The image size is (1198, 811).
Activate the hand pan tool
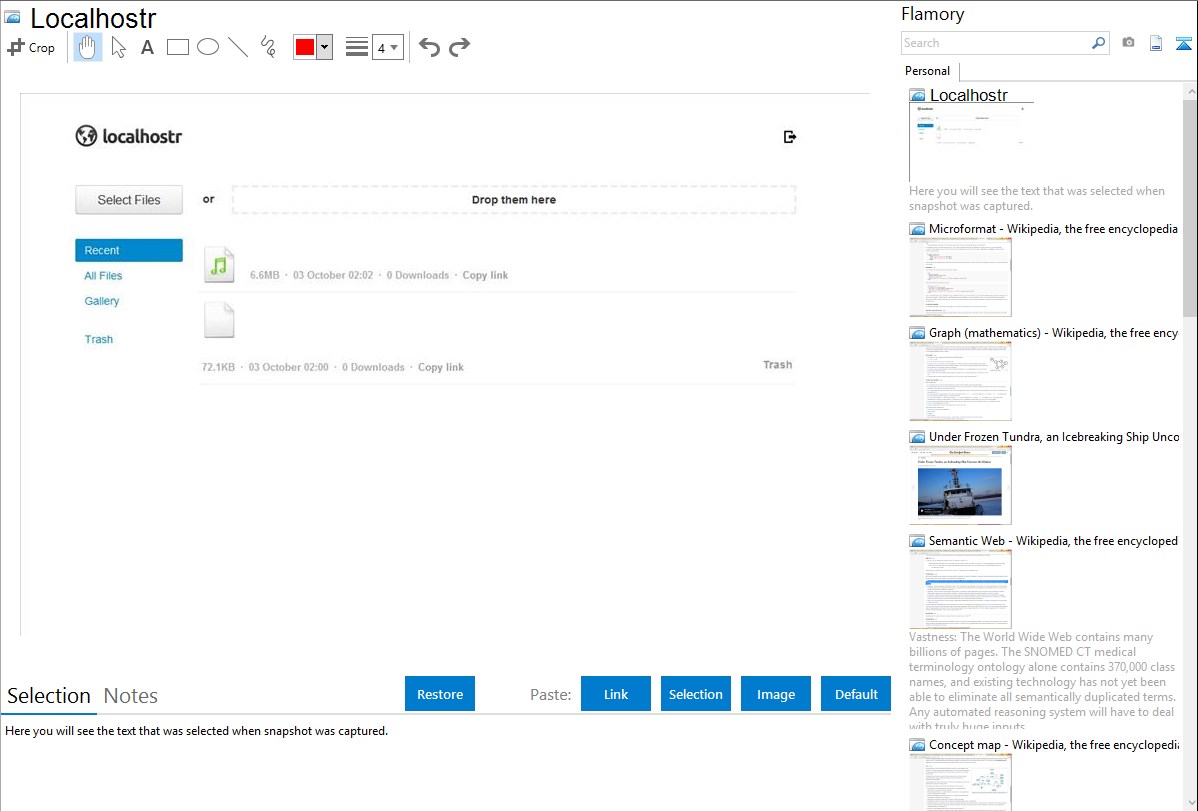[87, 47]
